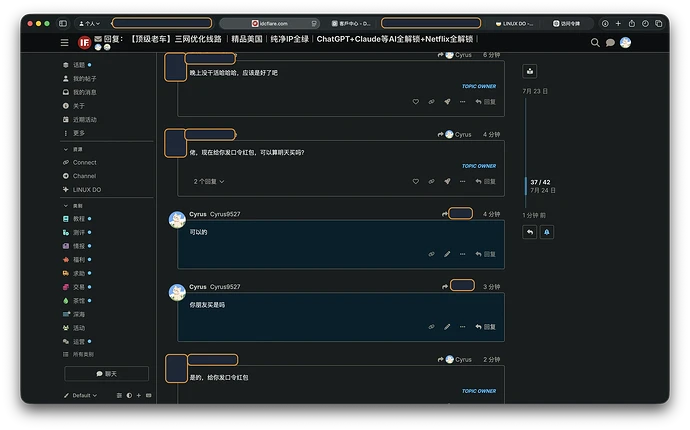Image resolution: width=690 pixels, height=430 pixels.
Task: Click the 37 / 42 timeline position marker
Action: click(x=540, y=182)
